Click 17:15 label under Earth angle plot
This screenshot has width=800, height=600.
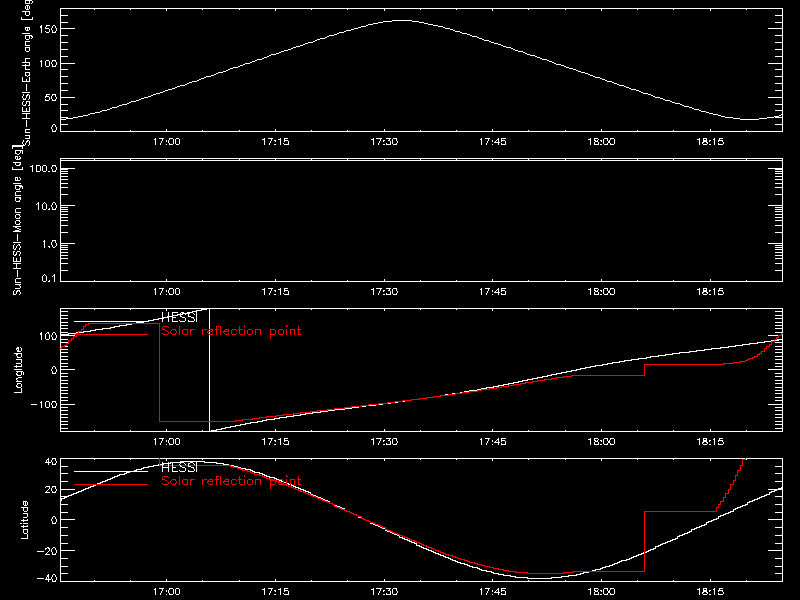click(276, 142)
